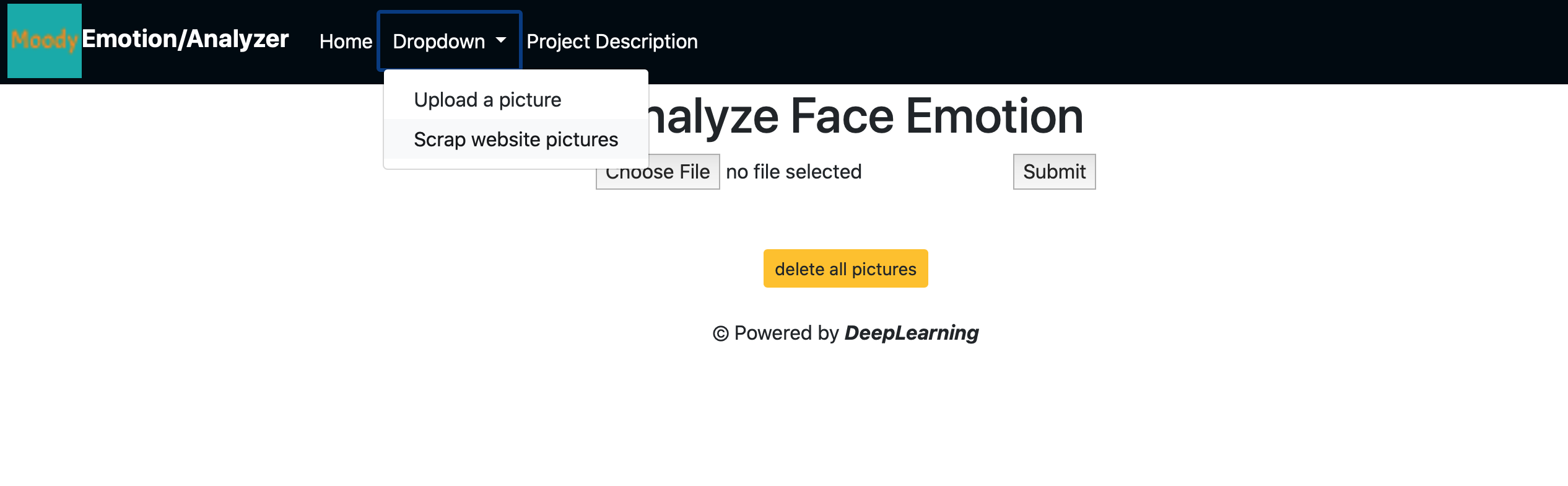Click the yellow delete all pictures button

[x=845, y=268]
